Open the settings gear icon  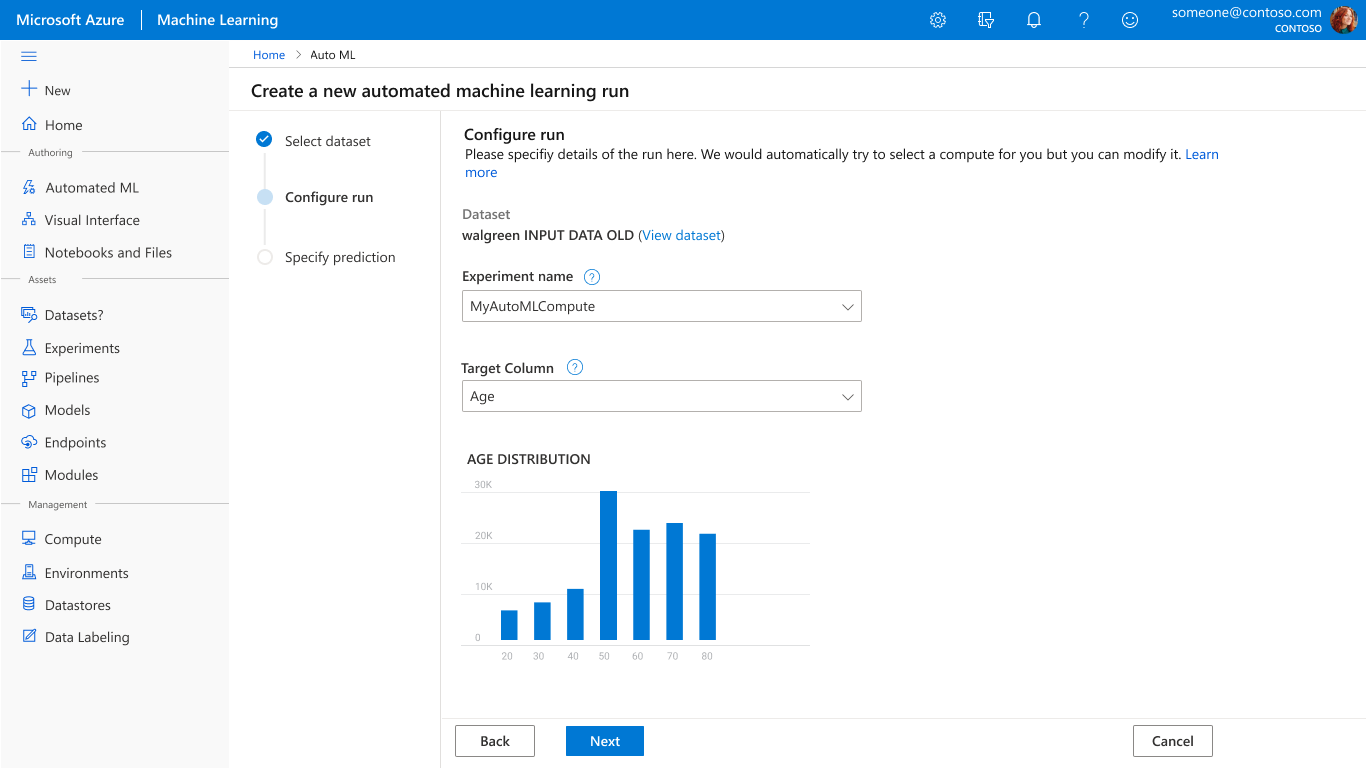tap(938, 20)
